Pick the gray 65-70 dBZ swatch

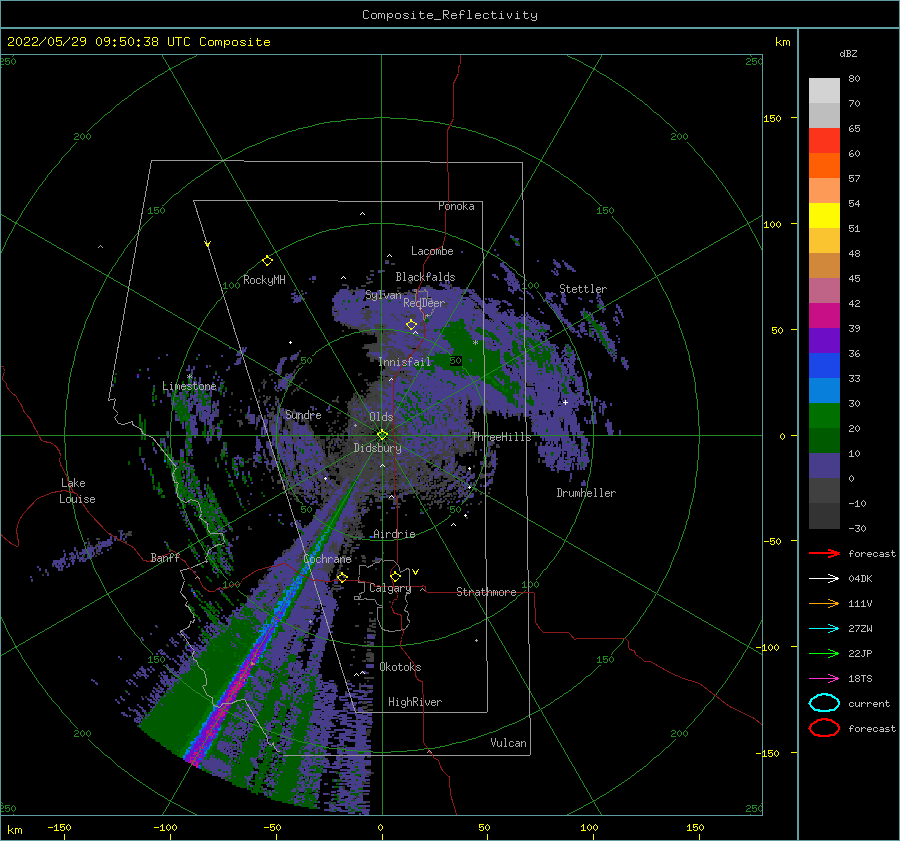coord(824,115)
